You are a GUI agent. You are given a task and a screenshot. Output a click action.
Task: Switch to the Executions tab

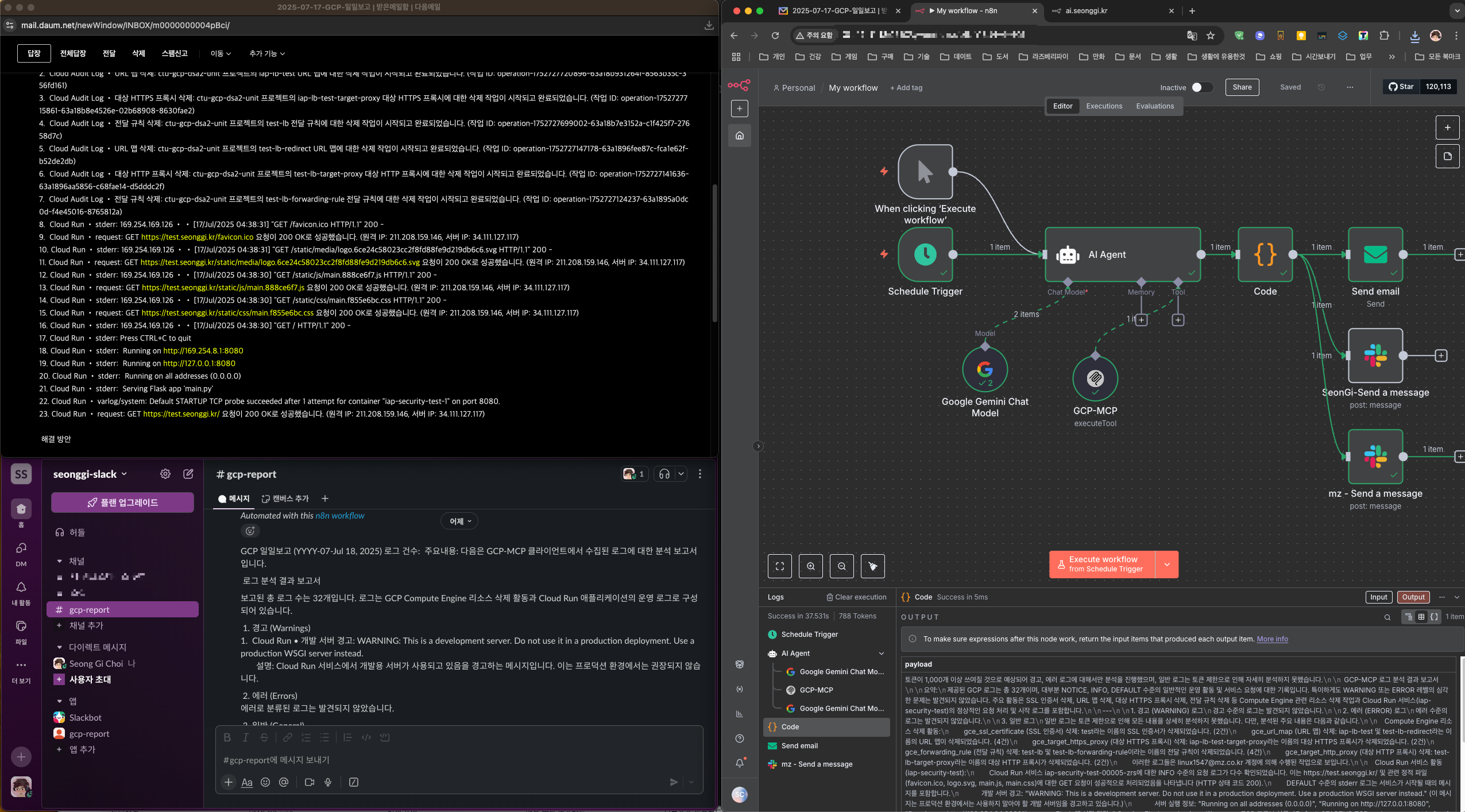coord(1103,106)
